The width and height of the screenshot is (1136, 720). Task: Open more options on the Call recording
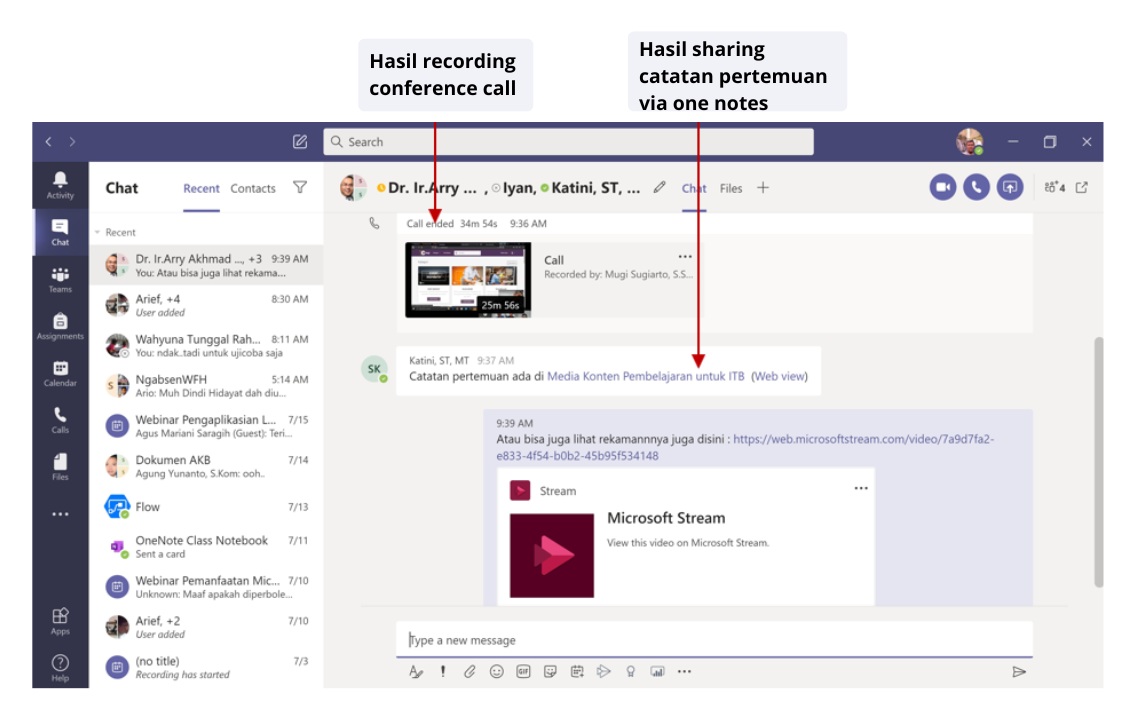685,256
